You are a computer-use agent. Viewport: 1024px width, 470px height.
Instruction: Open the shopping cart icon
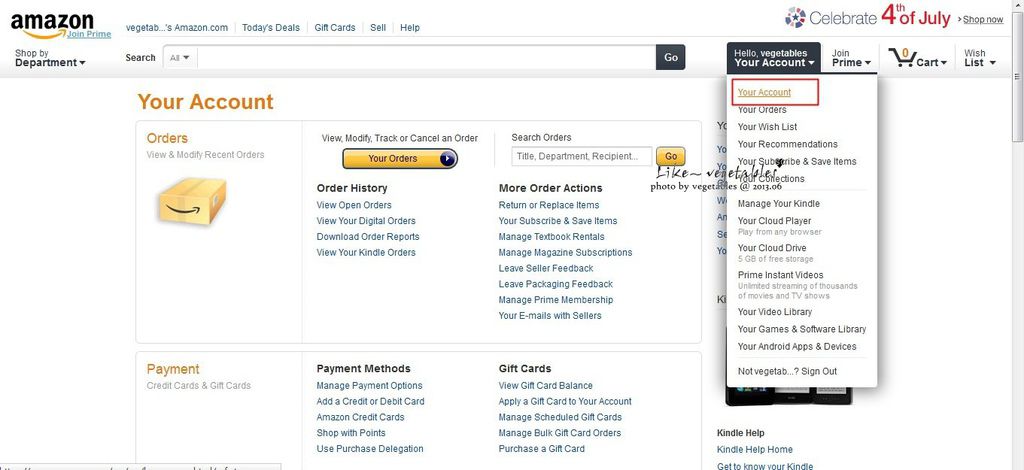[902, 57]
